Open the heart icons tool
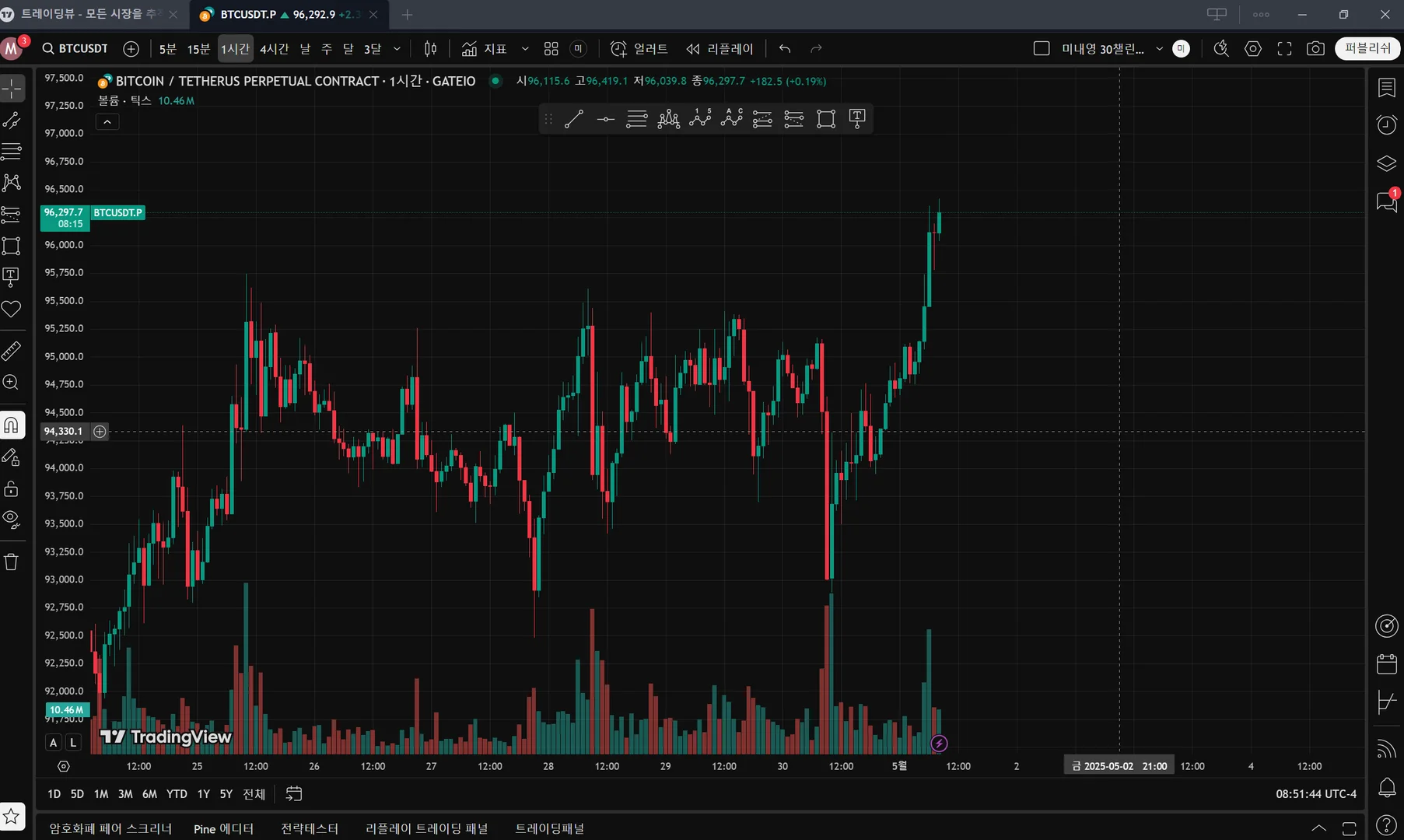 pos(12,309)
